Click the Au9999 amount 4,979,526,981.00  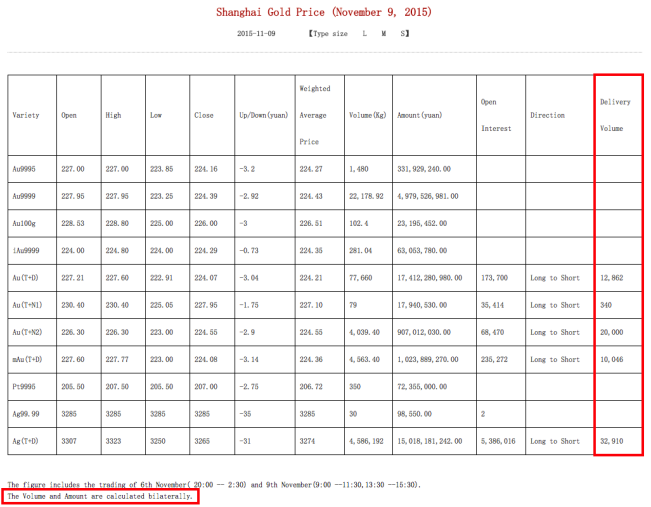[428, 196]
